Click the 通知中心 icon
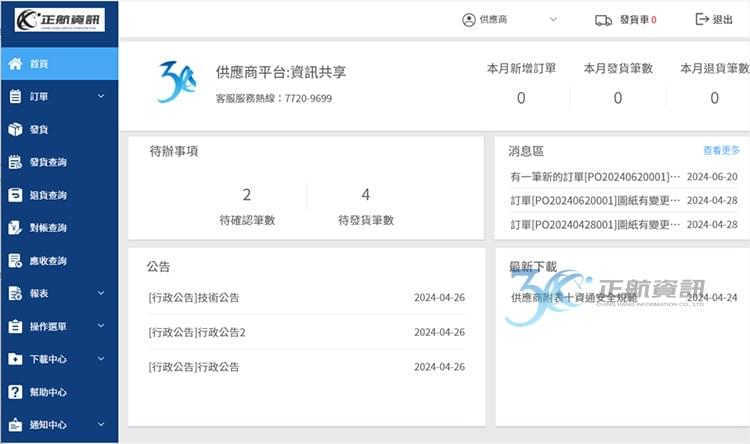Screen dimensions: 750x444 pyautogui.click(x=15, y=424)
